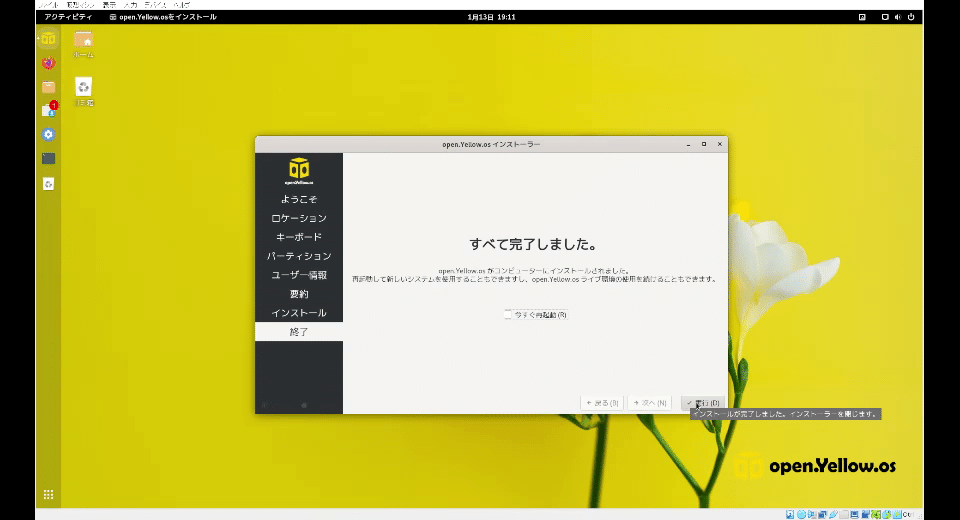Open the open.Yellow.osをインストール app menu

point(163,17)
